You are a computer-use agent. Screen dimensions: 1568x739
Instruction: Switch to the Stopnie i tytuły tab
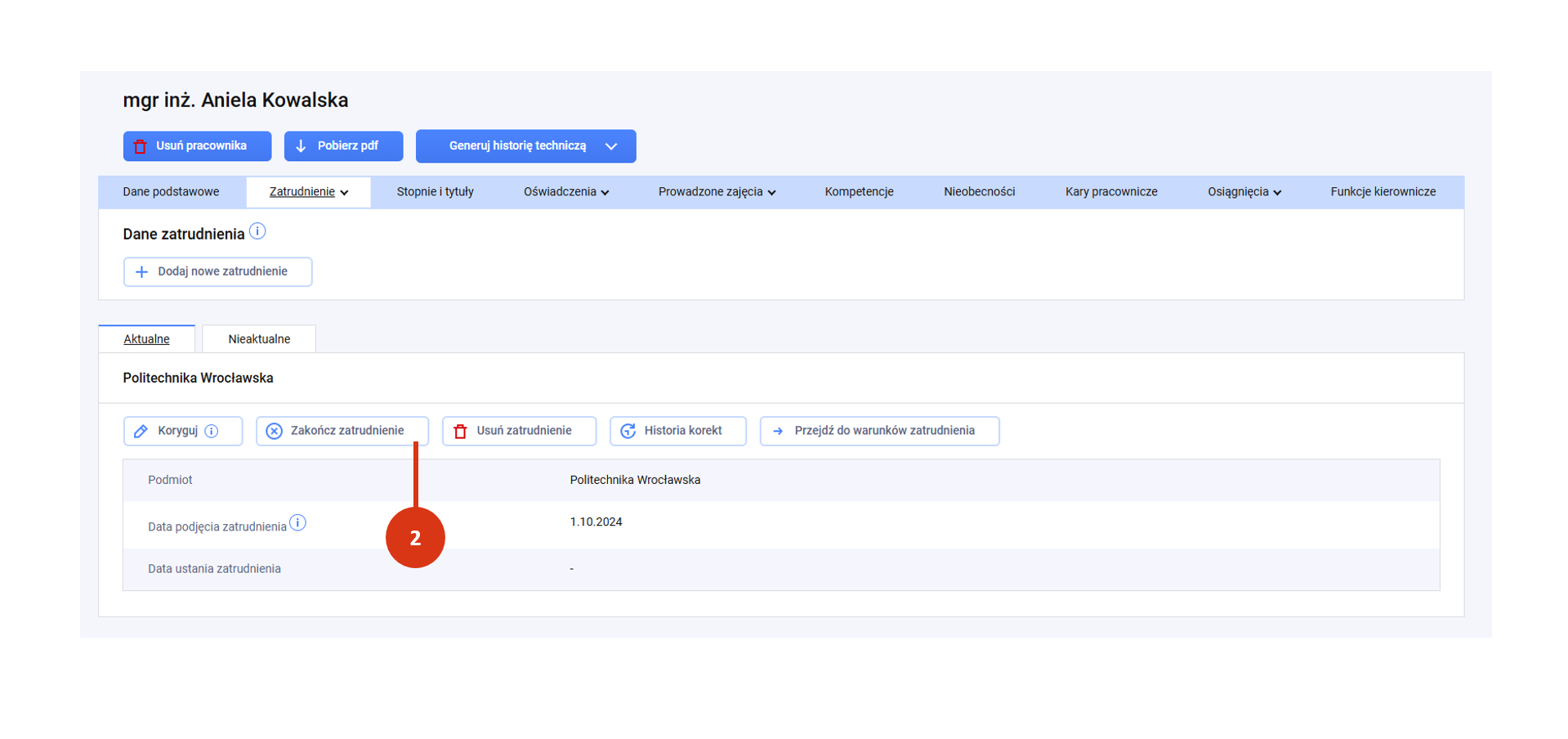coord(435,192)
